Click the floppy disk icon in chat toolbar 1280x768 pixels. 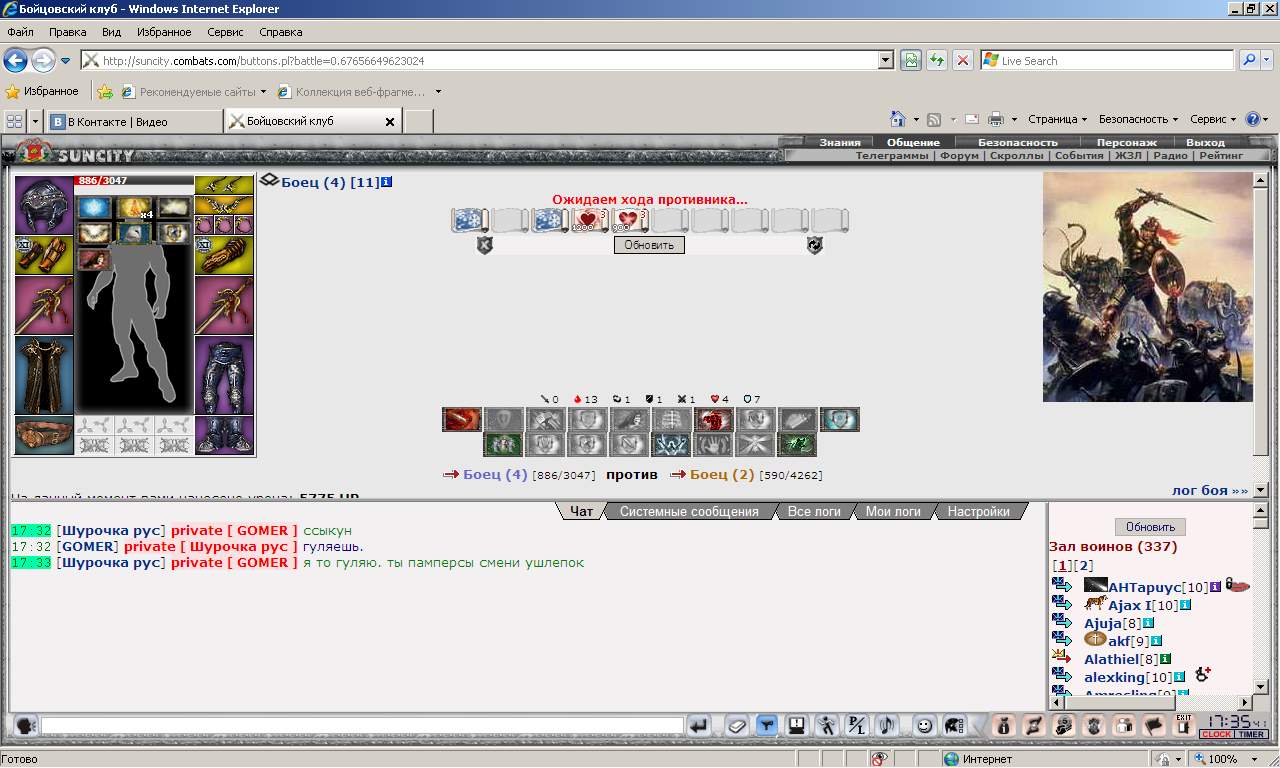[796, 726]
